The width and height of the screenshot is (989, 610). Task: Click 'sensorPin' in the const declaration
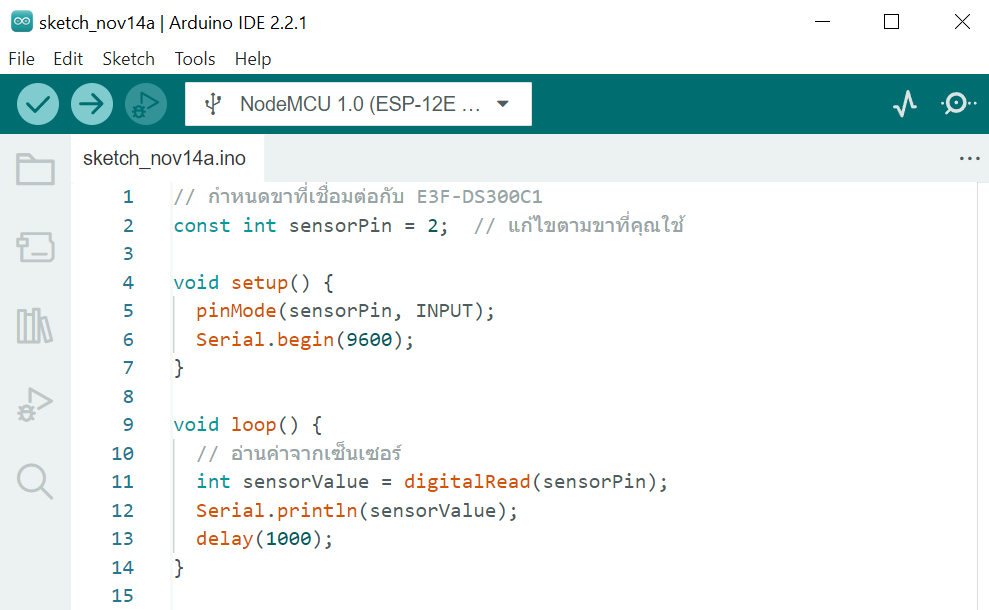pyautogui.click(x=341, y=226)
